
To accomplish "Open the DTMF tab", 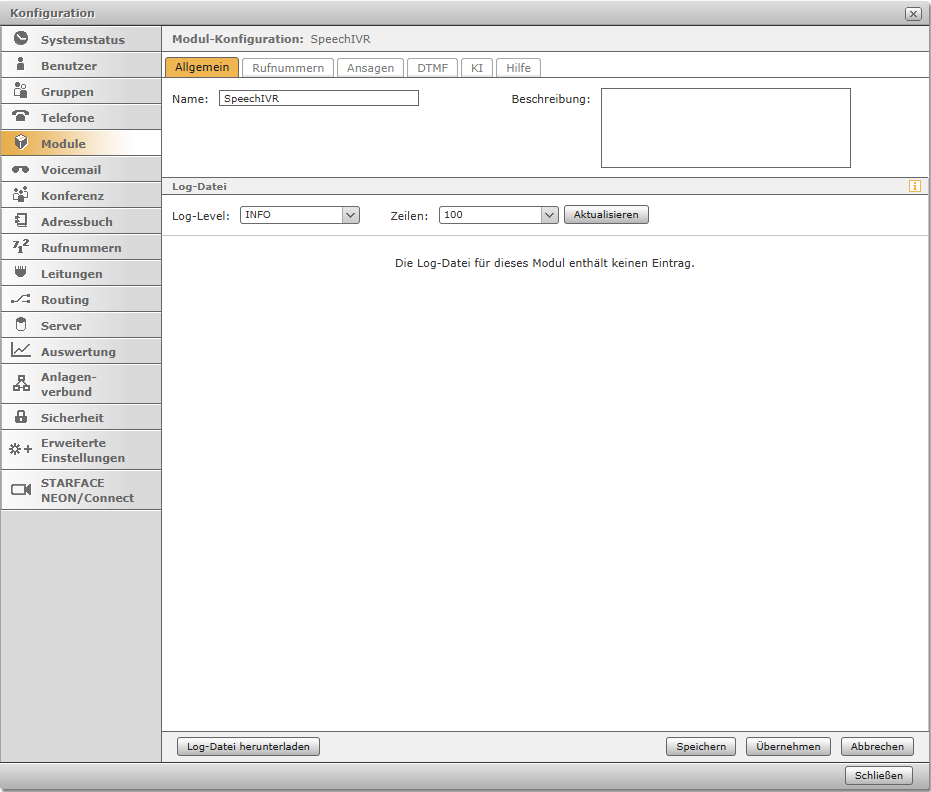I will (433, 68).
